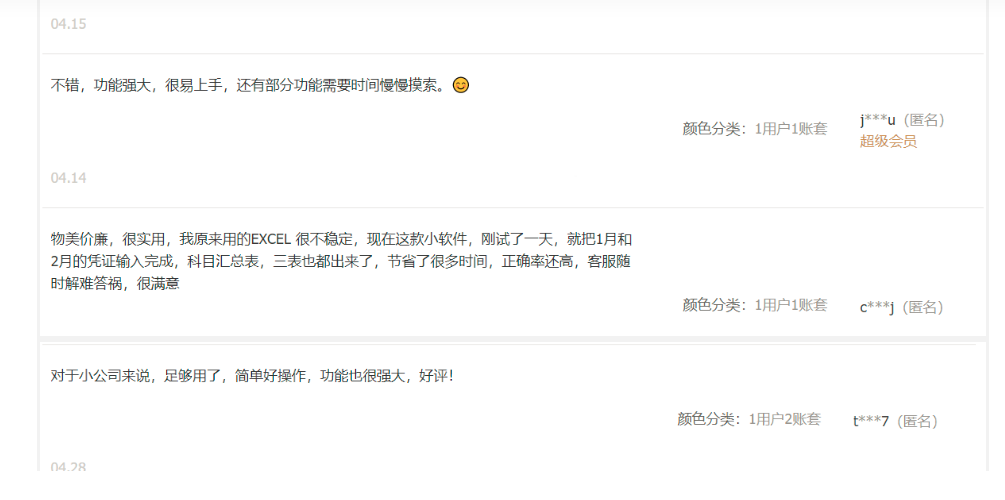1005x500 pixels.
Task: Select reviewer name t***7
Action: pos(871,421)
